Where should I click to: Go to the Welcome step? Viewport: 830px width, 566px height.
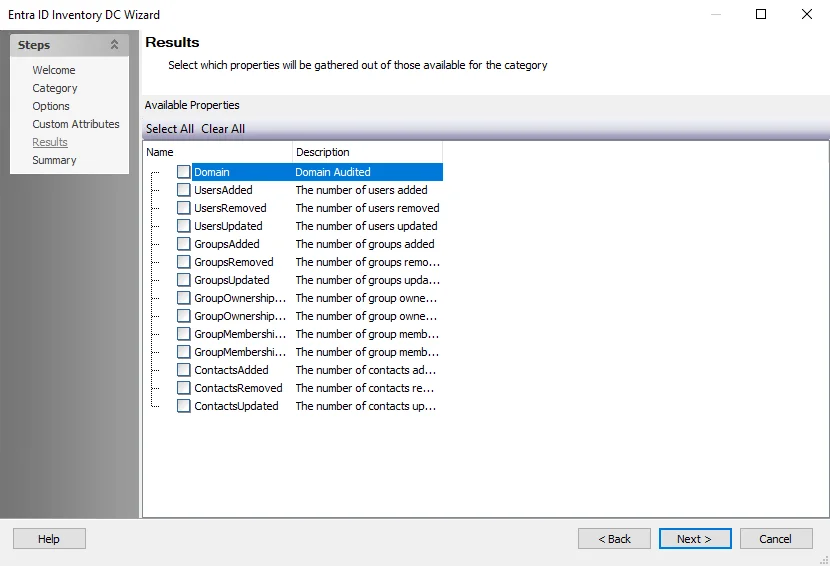(53, 70)
